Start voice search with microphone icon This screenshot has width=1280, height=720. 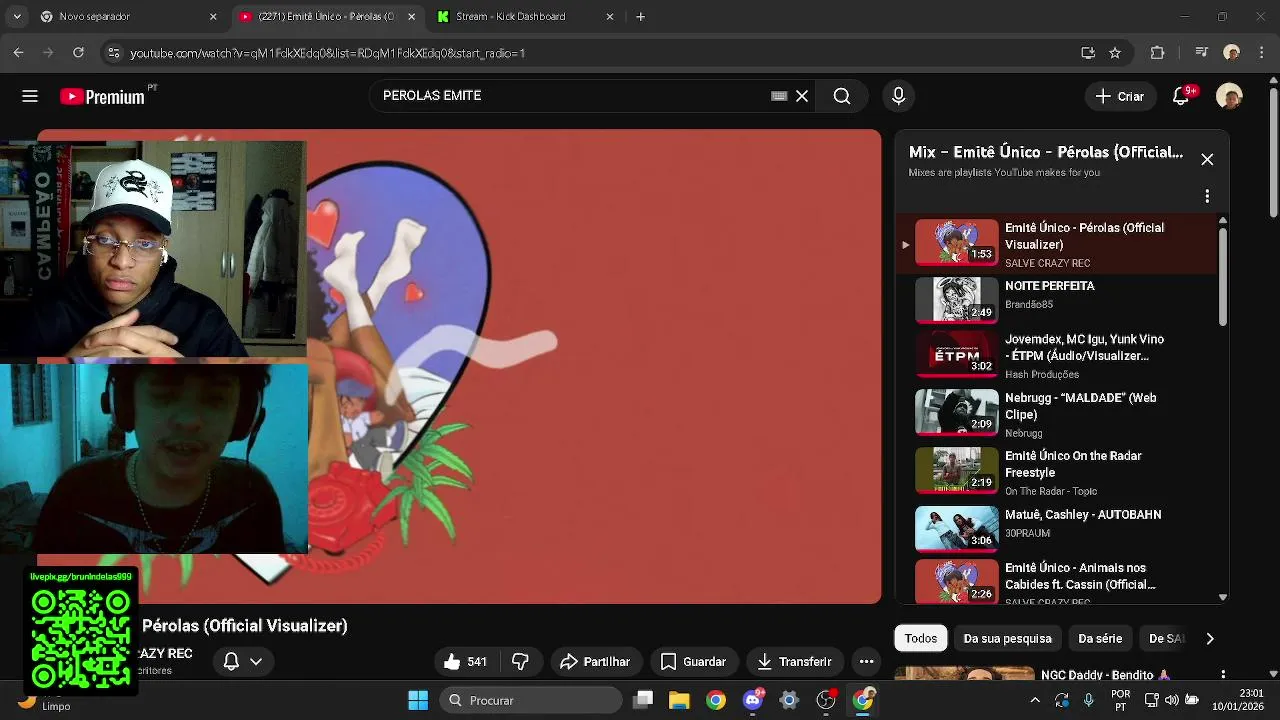[x=898, y=96]
